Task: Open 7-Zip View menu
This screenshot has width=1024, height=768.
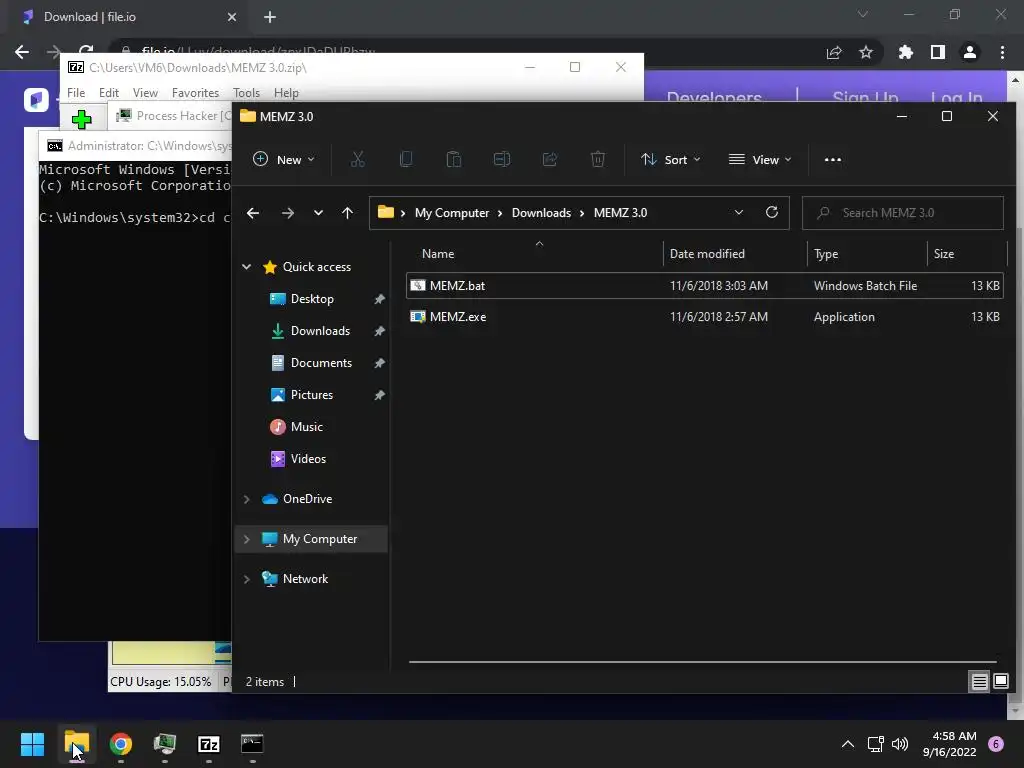Action: [145, 93]
